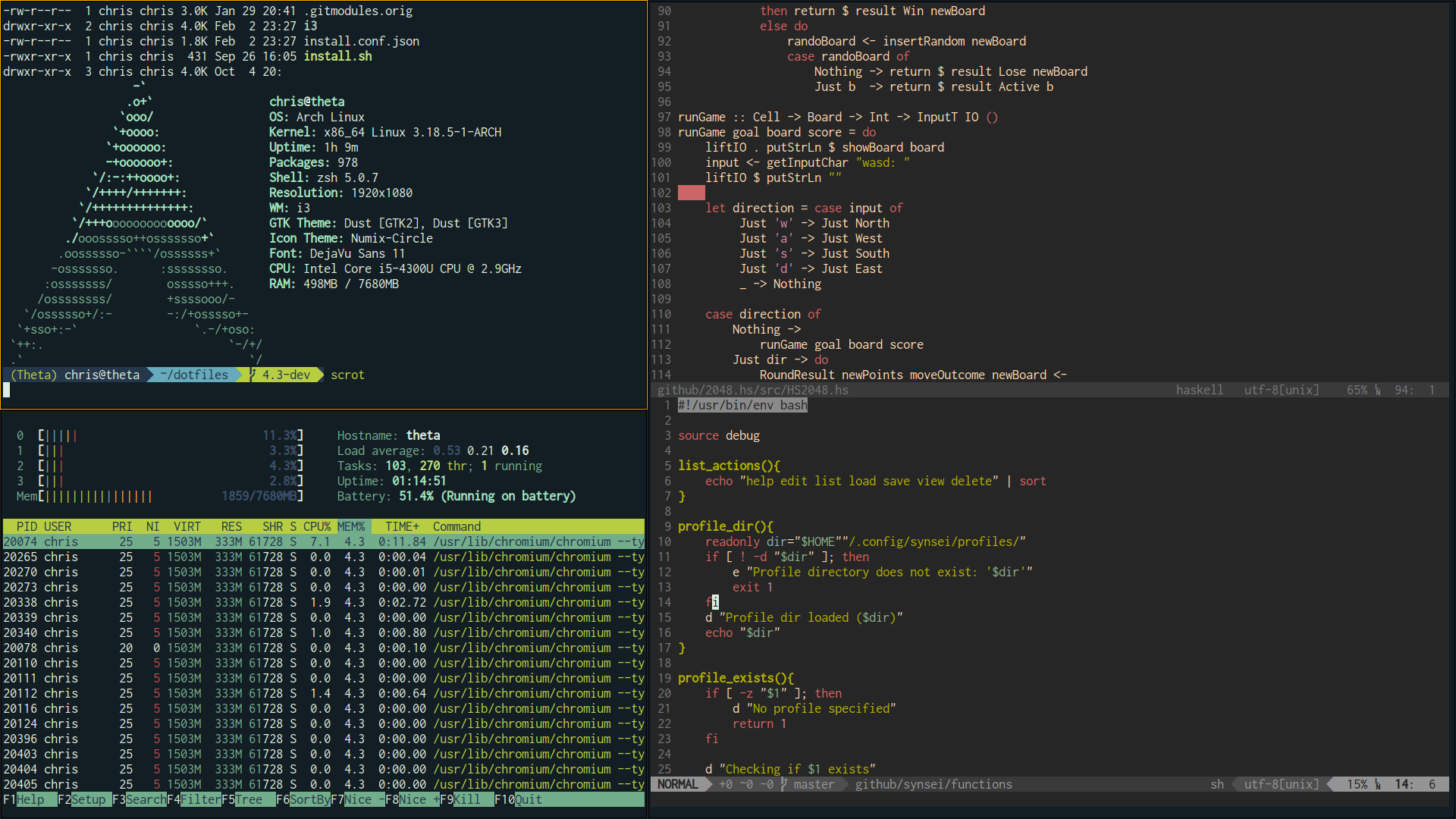Click highlighted MEM% column header in htop
Image resolution: width=1456 pixels, height=819 pixels.
pyautogui.click(x=351, y=526)
